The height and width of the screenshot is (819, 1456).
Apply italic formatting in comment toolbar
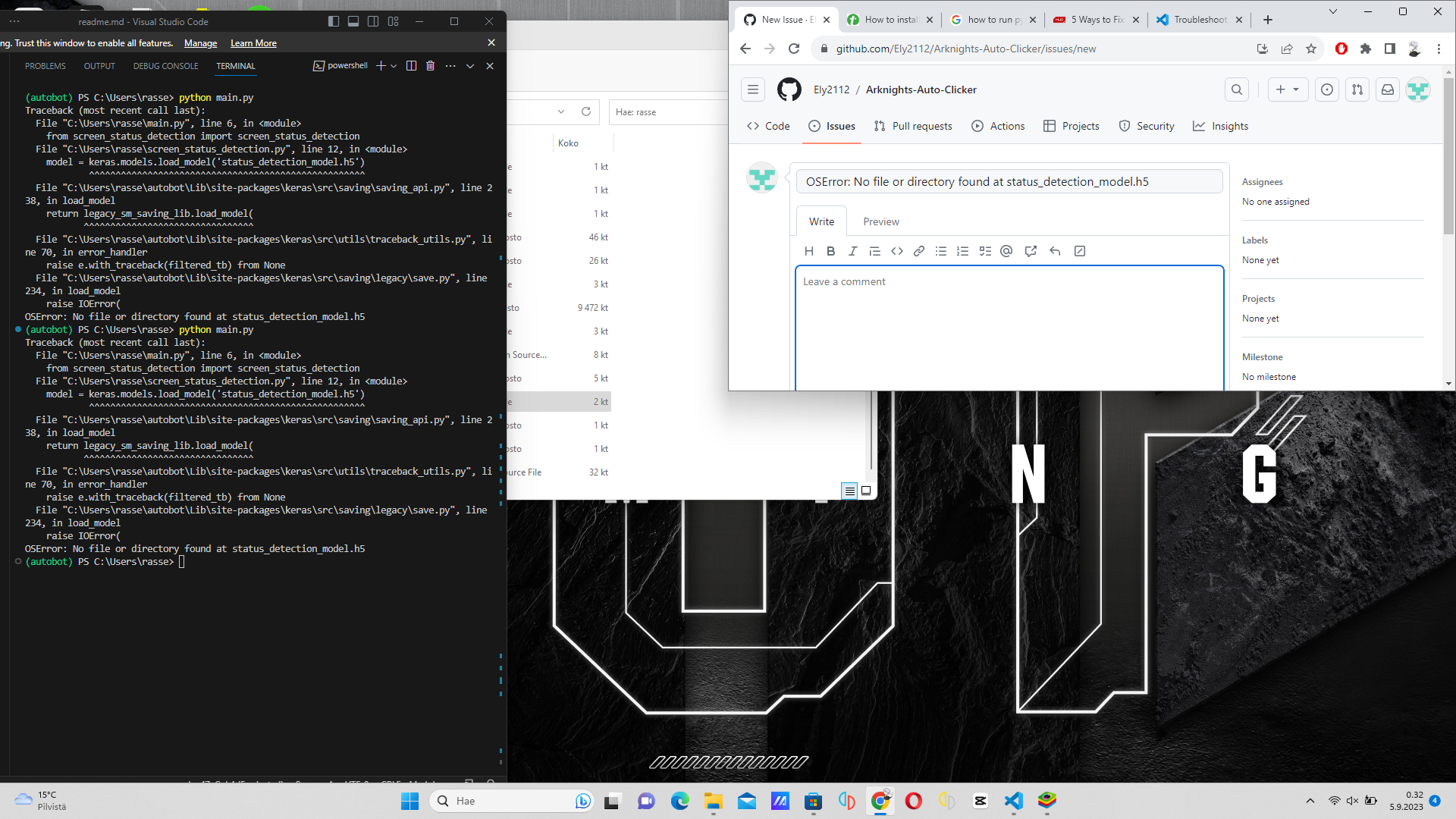[852, 251]
